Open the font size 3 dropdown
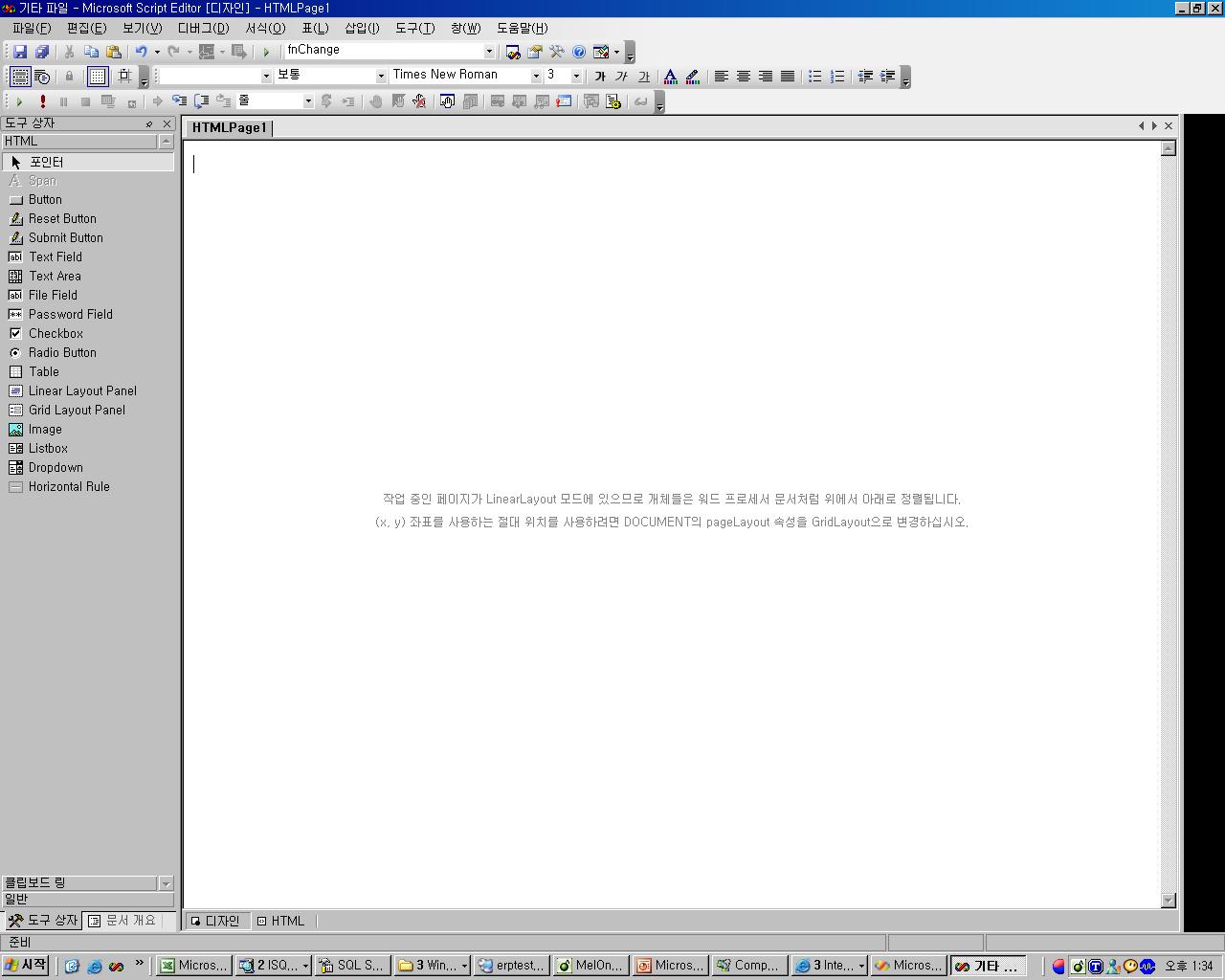 (576, 76)
